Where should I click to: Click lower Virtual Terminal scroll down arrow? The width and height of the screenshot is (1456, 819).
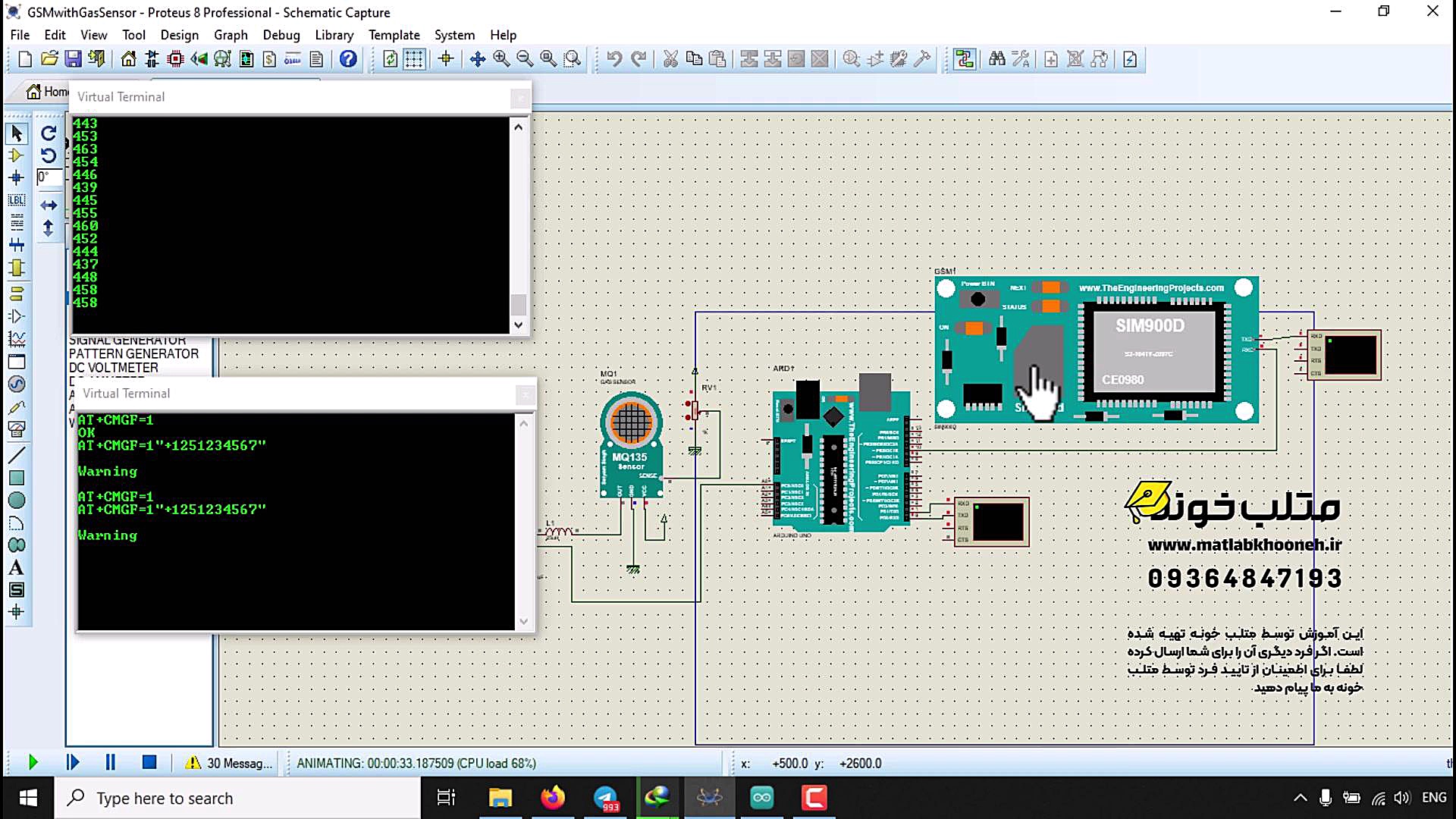524,621
